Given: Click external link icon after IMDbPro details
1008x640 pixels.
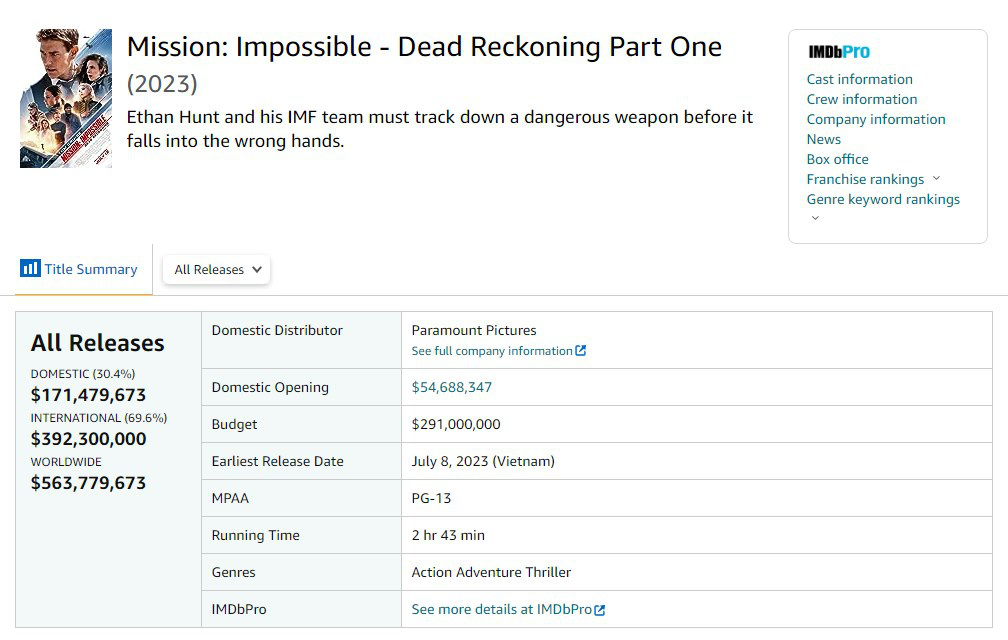Looking at the screenshot, I should (x=600, y=610).
